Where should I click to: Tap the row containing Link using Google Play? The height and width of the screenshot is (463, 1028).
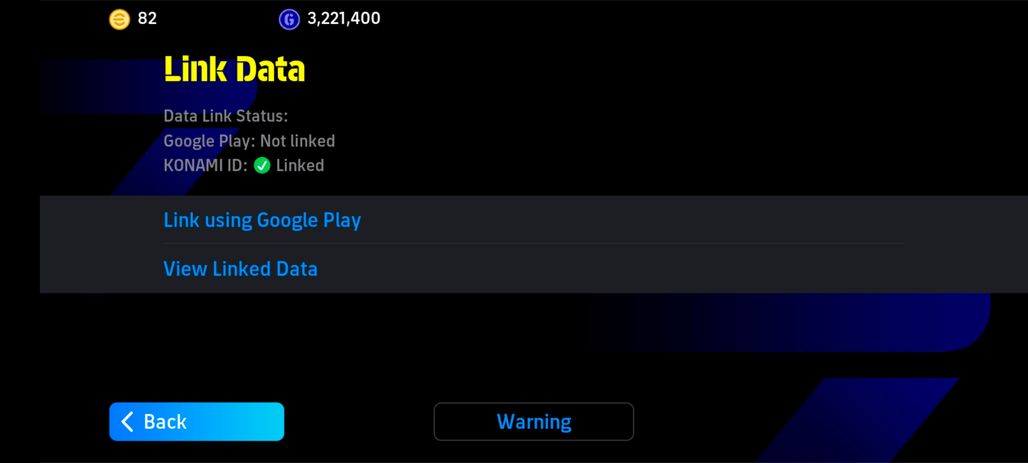(534, 220)
